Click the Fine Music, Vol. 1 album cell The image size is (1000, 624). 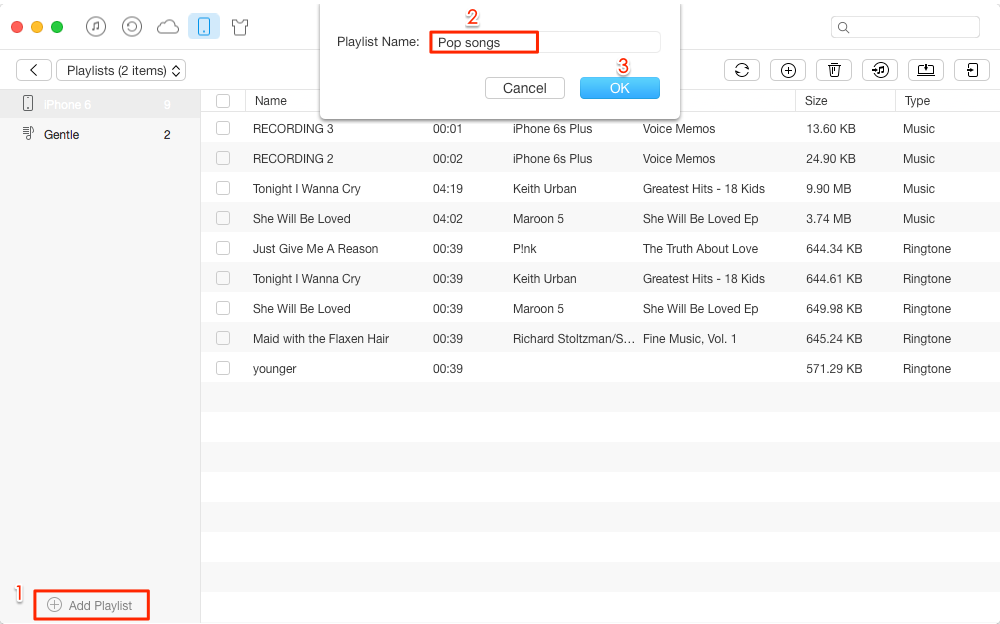(689, 339)
